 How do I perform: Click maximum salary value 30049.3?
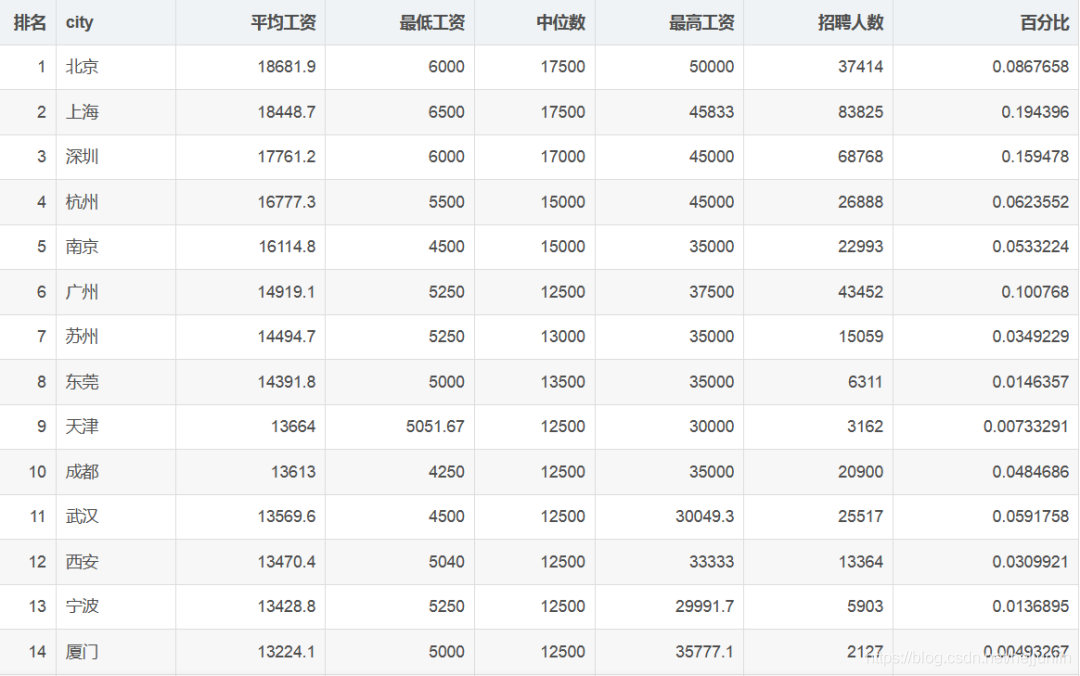click(x=705, y=516)
